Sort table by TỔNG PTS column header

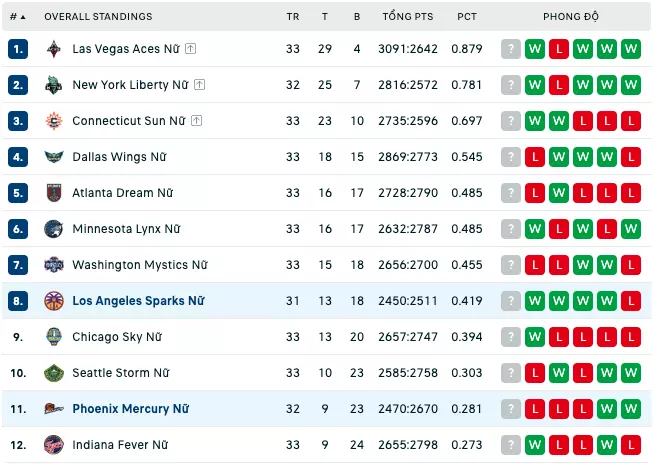[x=408, y=17]
